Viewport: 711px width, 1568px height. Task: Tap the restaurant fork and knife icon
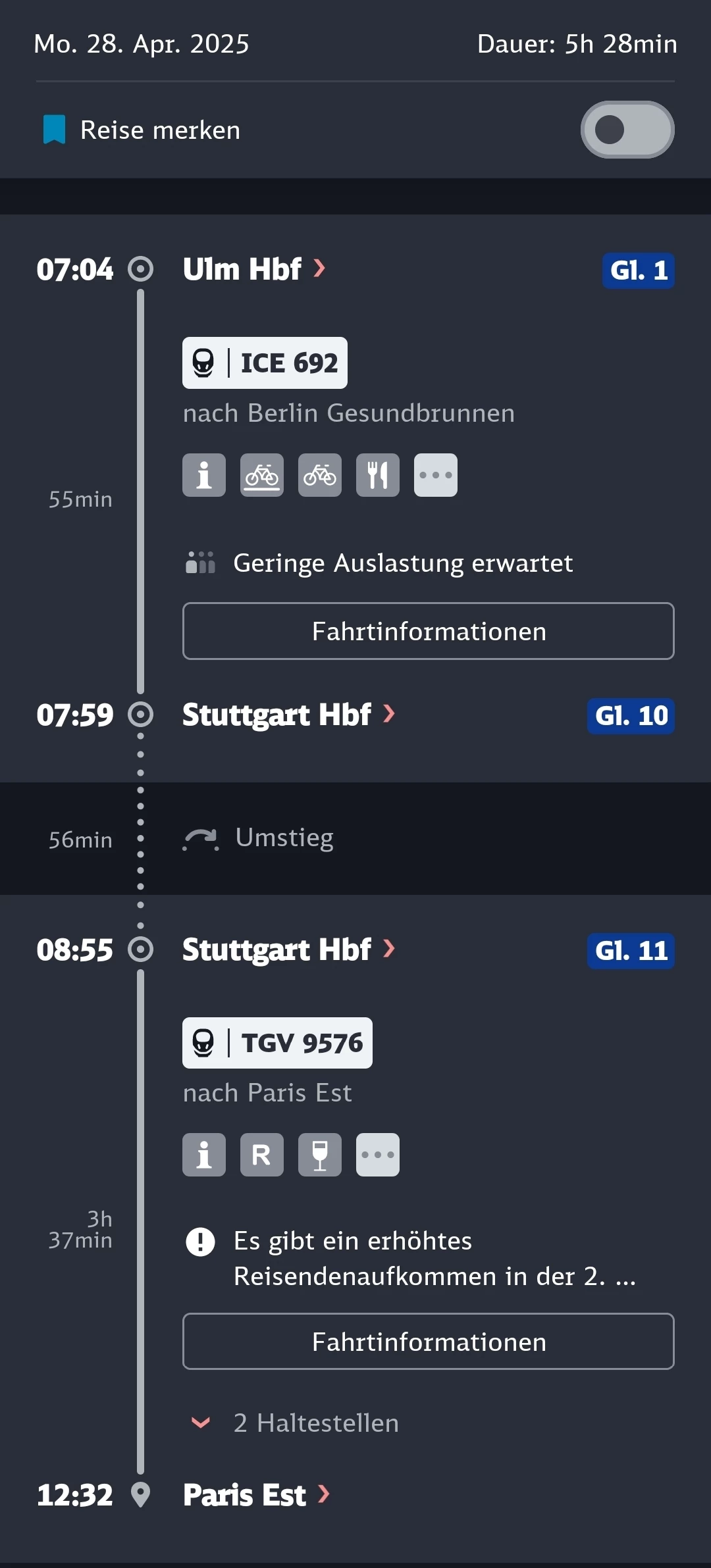coord(378,475)
